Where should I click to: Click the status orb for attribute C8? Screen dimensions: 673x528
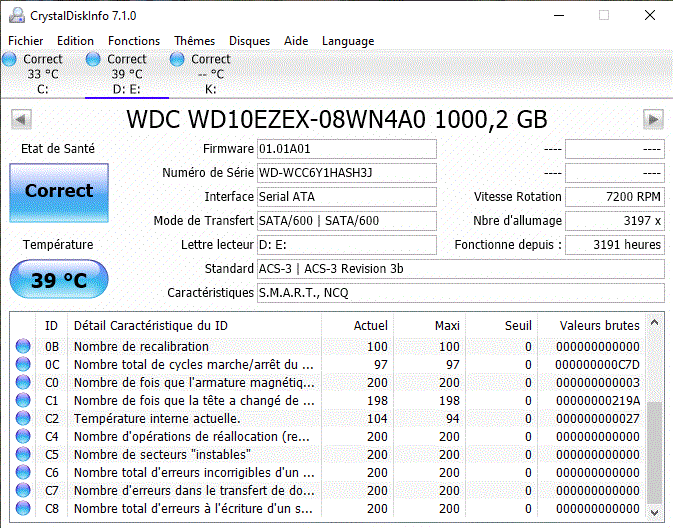(x=23, y=508)
